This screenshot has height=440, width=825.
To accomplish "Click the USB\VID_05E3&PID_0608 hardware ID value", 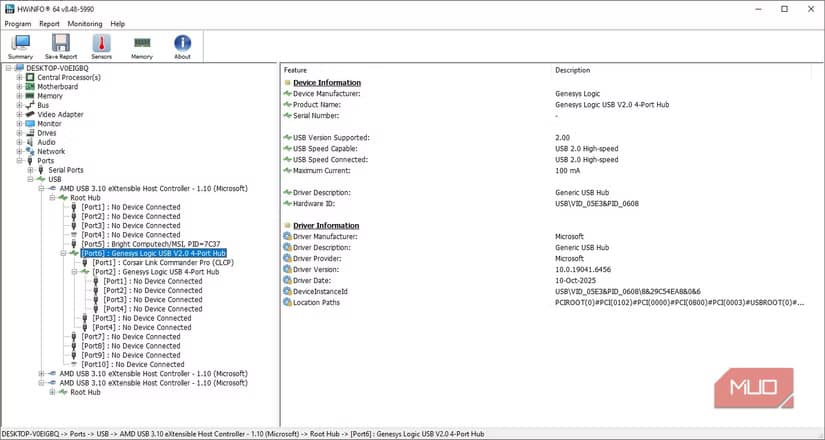I will [x=597, y=204].
